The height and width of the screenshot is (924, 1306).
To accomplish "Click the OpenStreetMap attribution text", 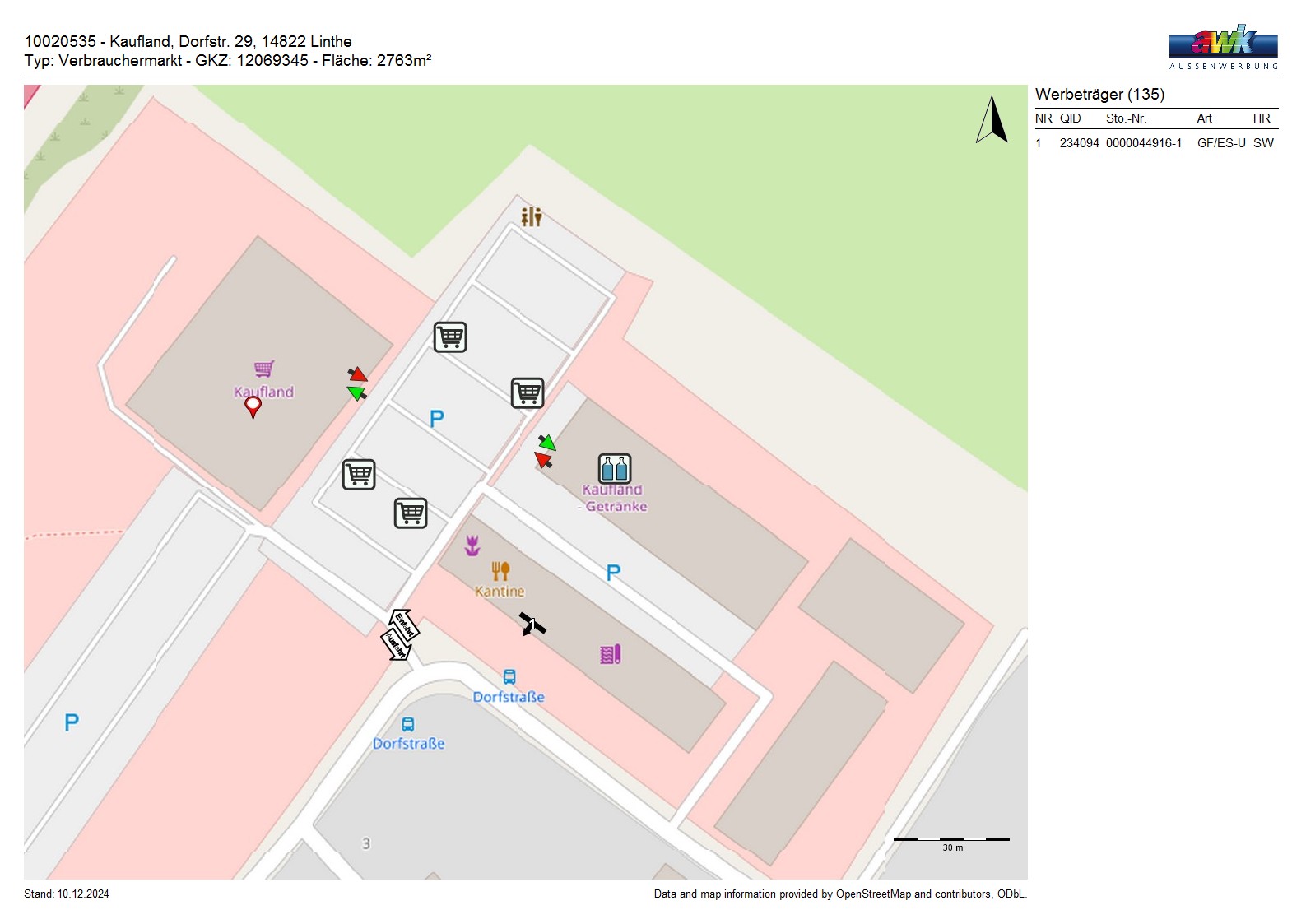I will 839,894.
